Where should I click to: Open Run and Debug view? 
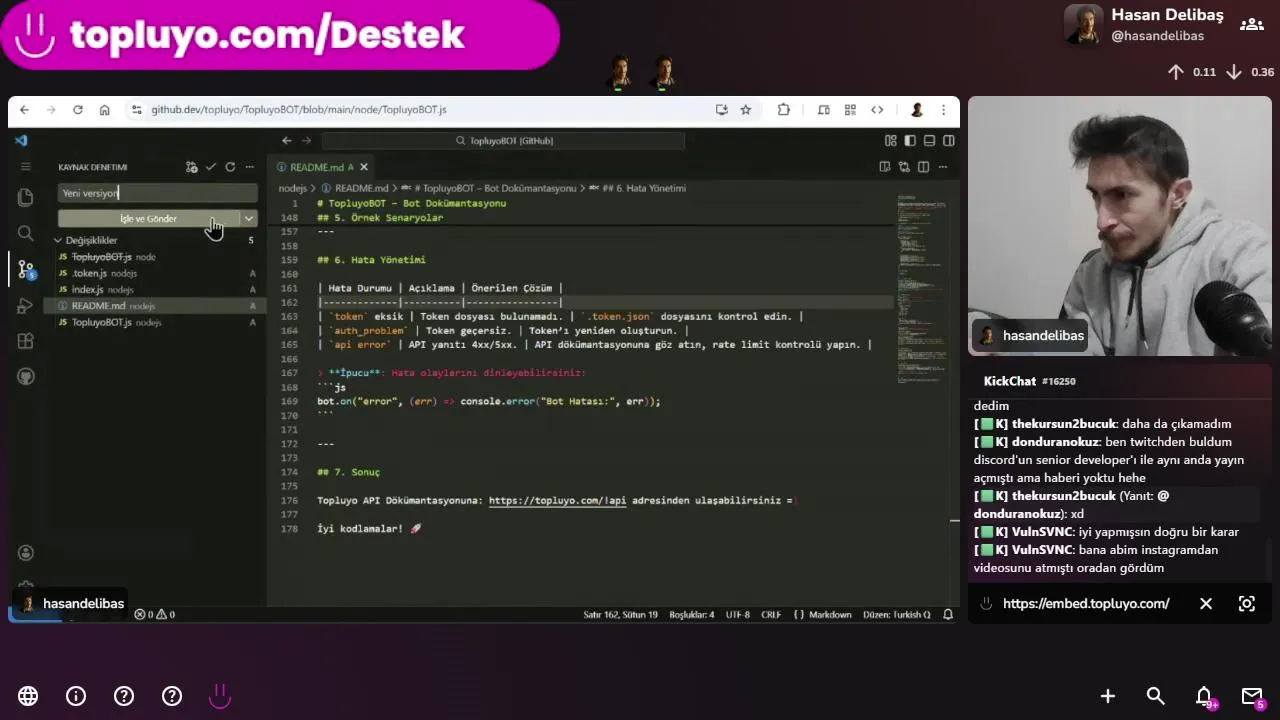click(x=26, y=305)
